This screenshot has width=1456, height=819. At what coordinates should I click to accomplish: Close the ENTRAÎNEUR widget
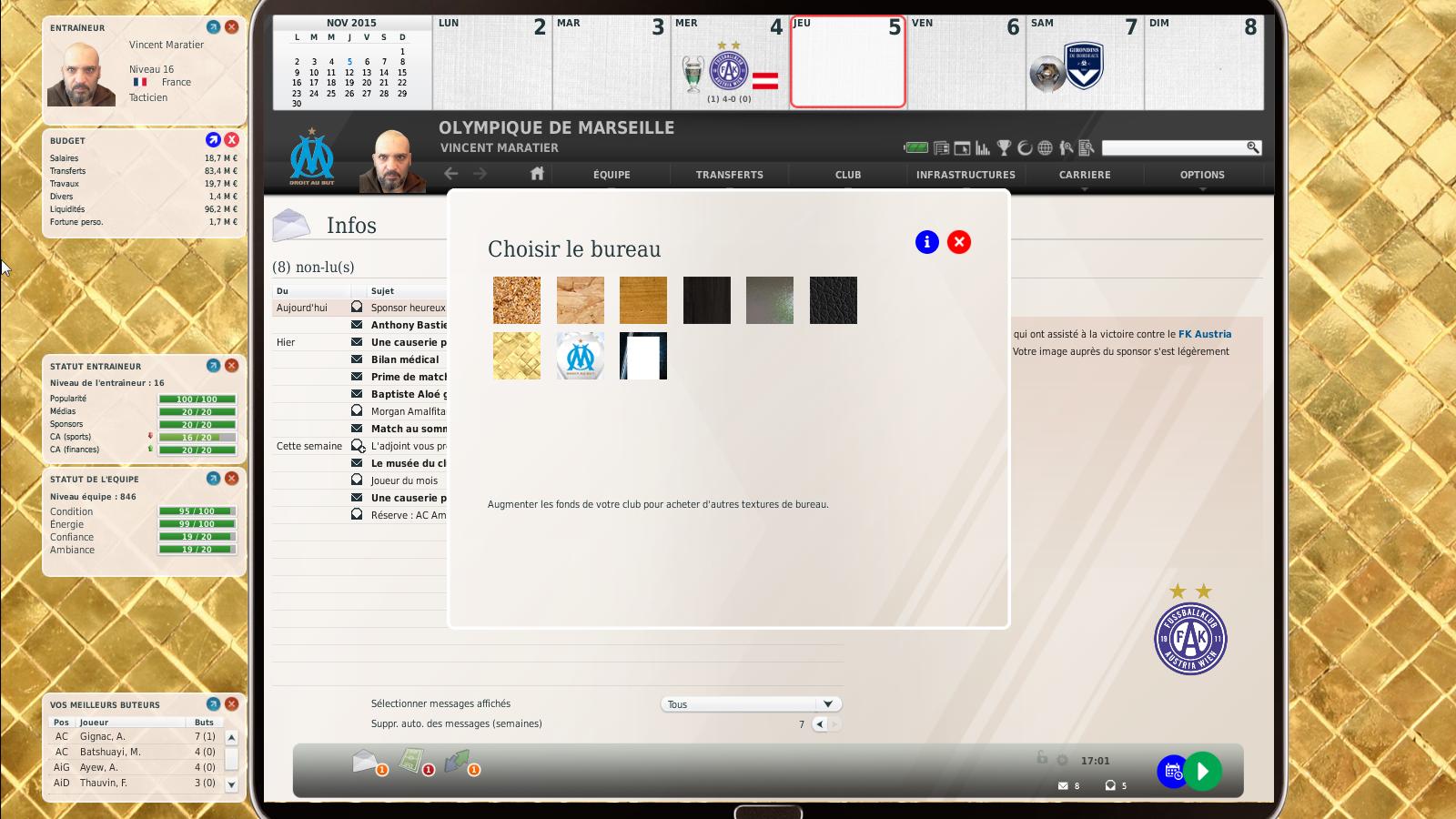click(232, 27)
